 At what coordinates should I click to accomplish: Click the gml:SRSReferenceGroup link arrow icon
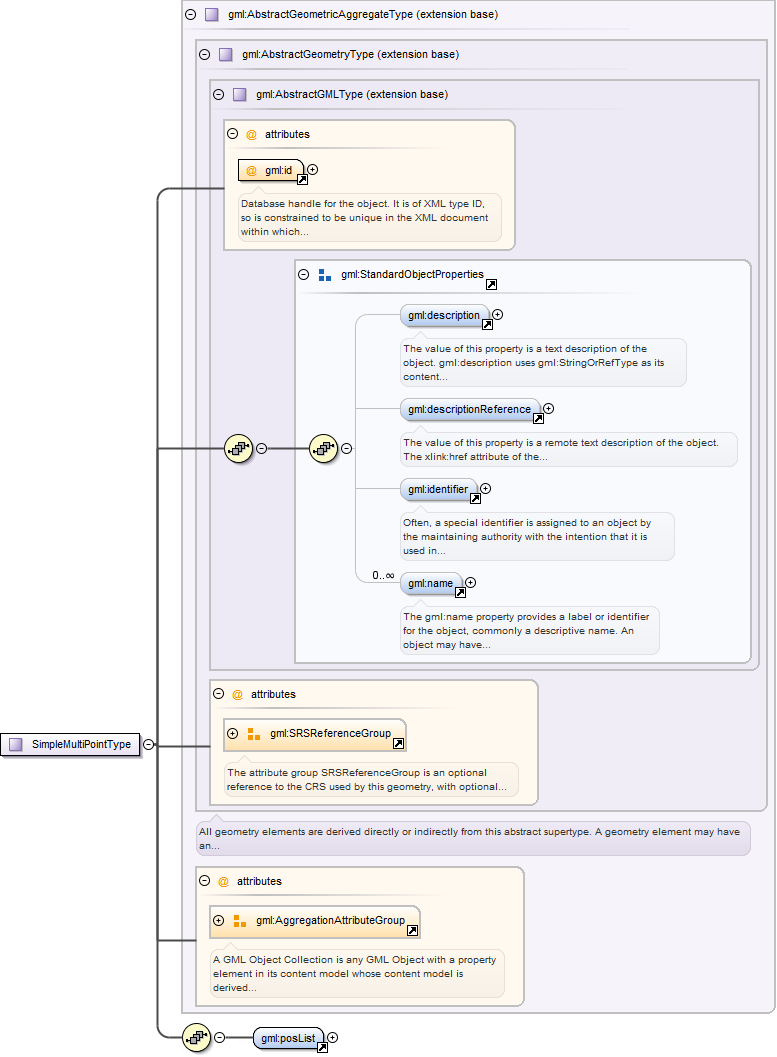pos(398,744)
